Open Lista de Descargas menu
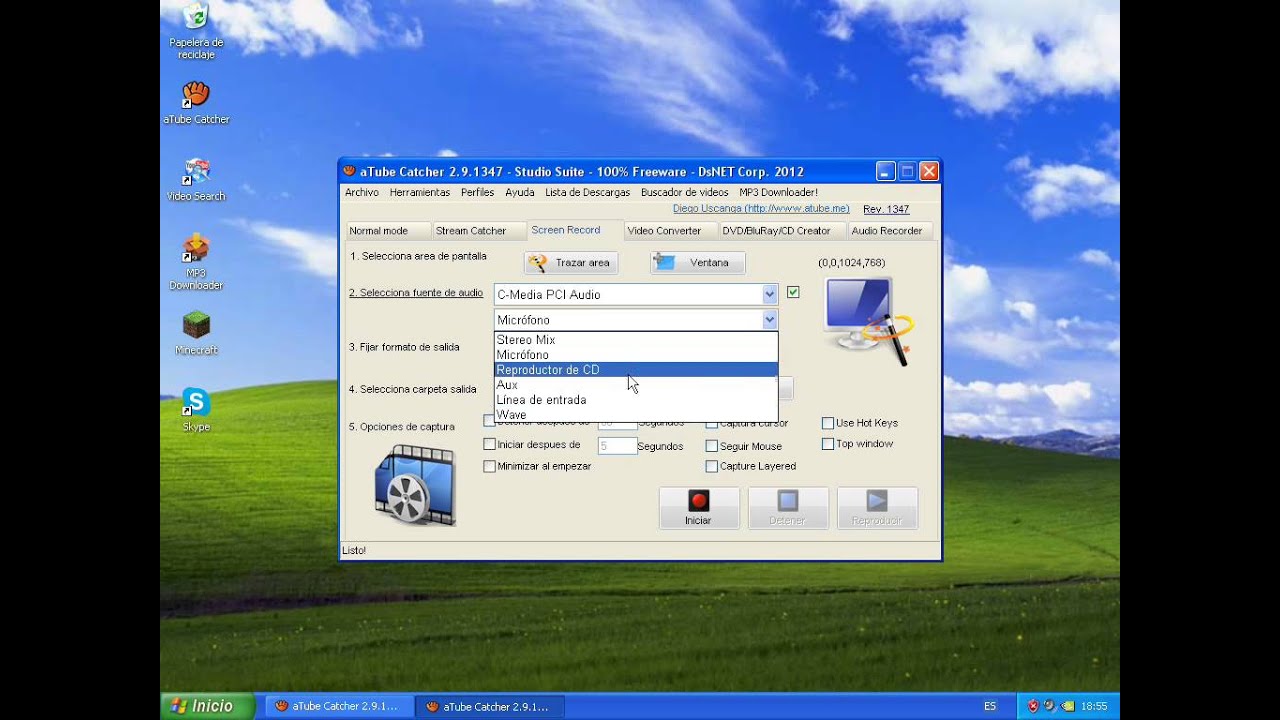 point(588,192)
